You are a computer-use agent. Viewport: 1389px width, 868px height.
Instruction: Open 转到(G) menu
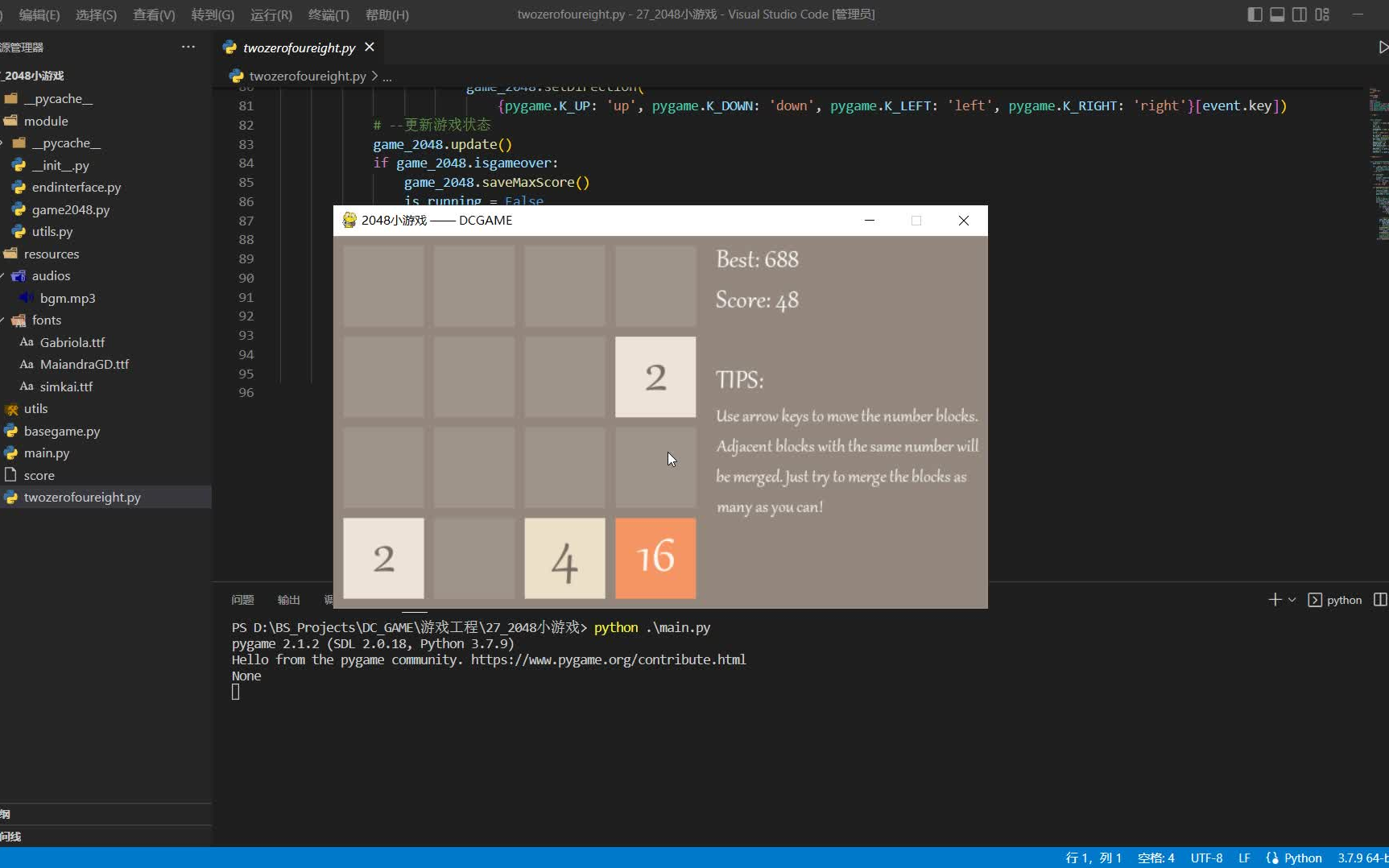point(213,14)
